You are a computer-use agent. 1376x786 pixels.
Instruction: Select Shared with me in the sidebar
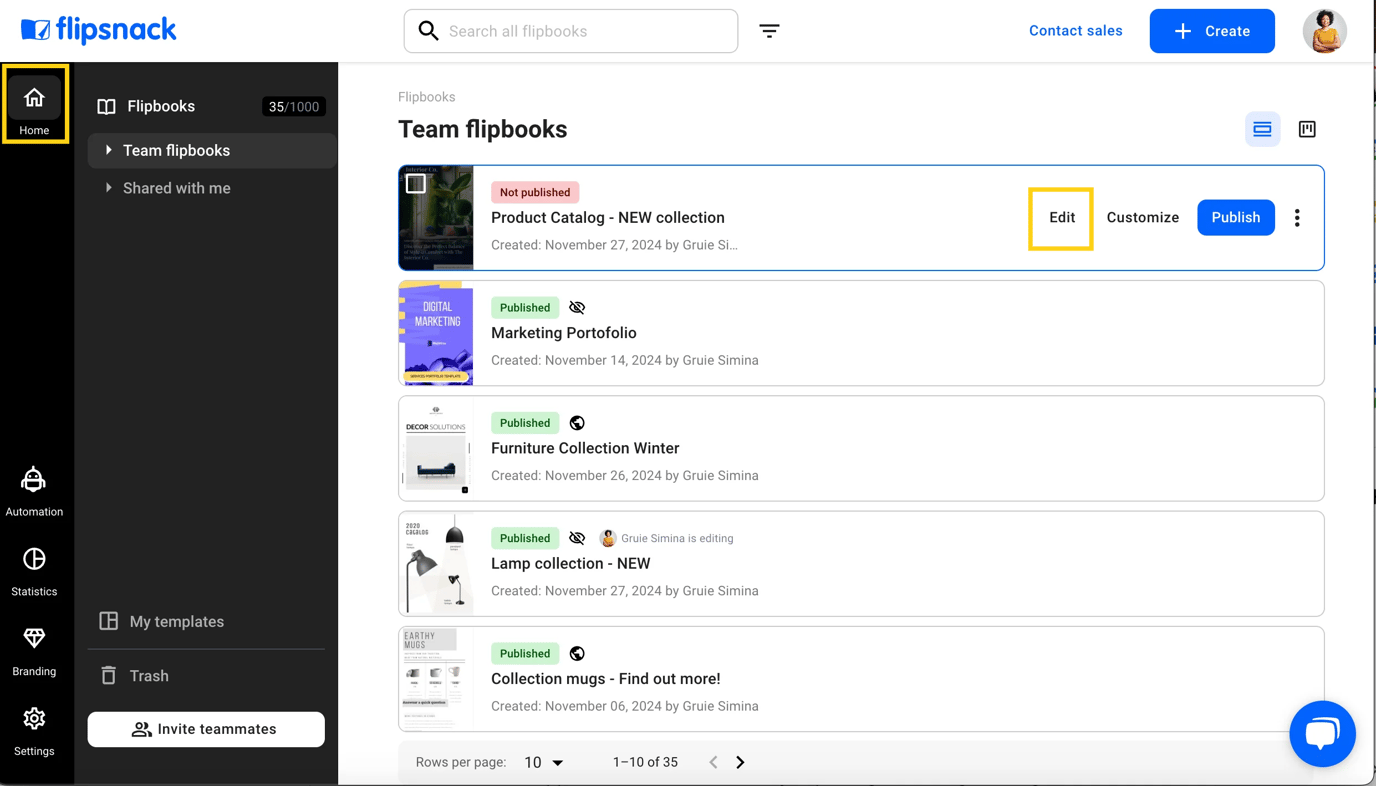pos(176,187)
